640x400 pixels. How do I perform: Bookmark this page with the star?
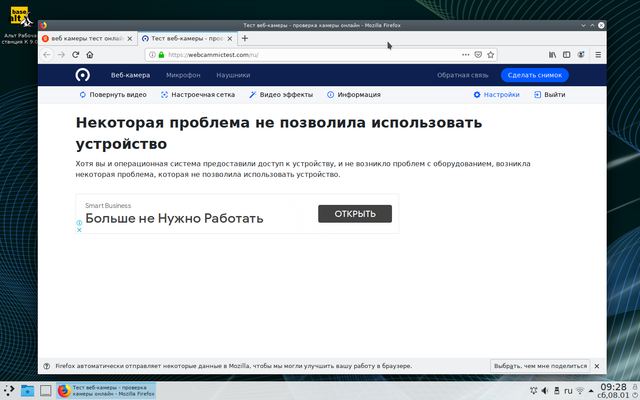[x=491, y=55]
